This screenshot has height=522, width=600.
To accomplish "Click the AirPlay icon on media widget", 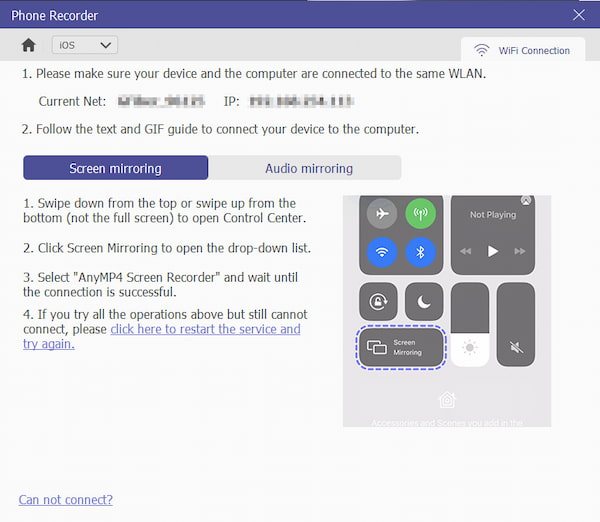I will pyautogui.click(x=526, y=201).
